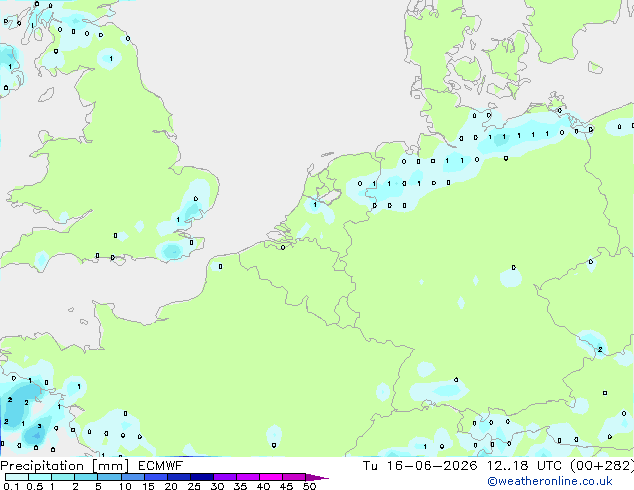Click the '12..18 UTC' time range

524,466
